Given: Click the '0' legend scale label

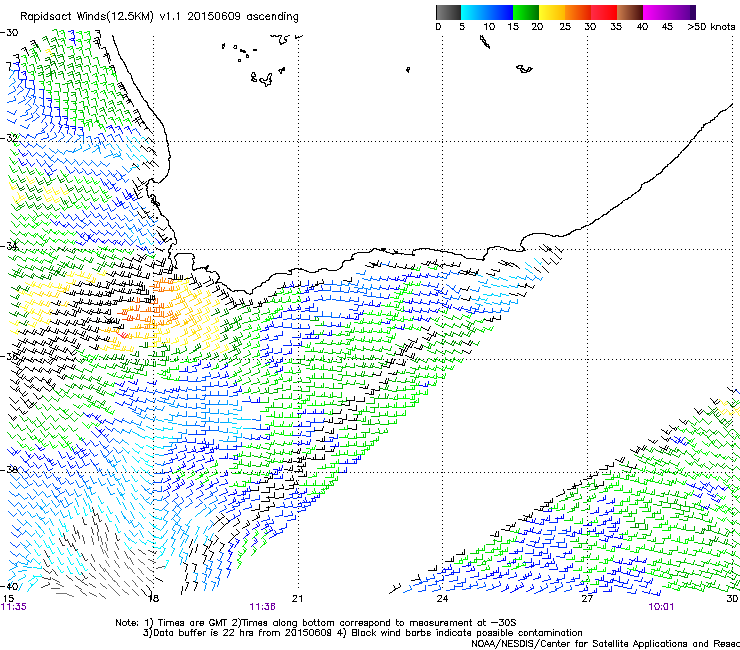Looking at the screenshot, I should (x=438, y=27).
